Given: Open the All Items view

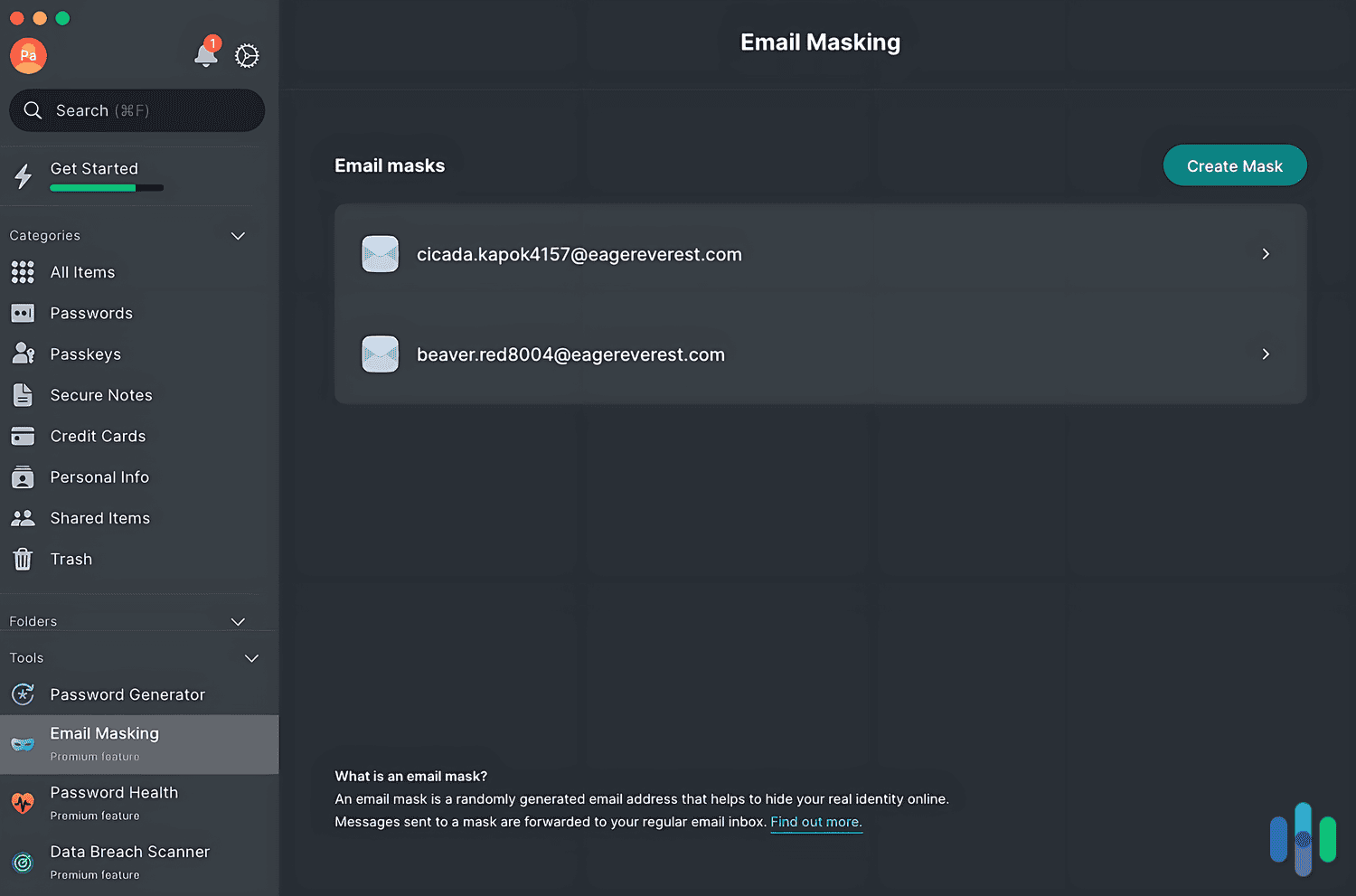Looking at the screenshot, I should click(82, 271).
